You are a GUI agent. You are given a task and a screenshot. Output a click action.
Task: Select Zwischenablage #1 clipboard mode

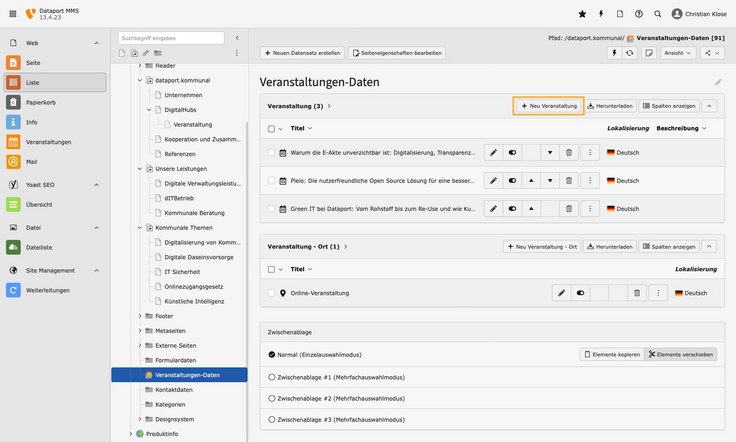coord(272,377)
